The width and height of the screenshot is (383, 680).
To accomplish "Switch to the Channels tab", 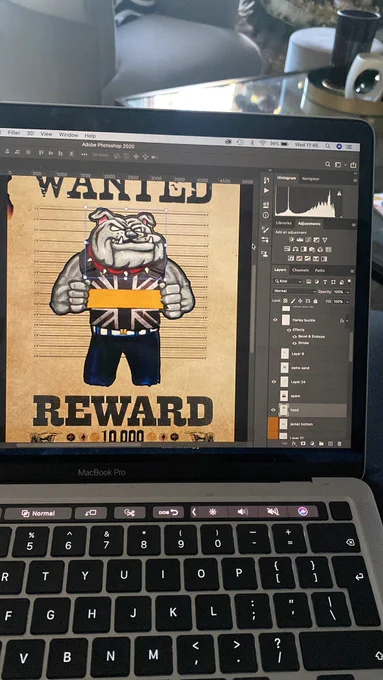I will [301, 270].
